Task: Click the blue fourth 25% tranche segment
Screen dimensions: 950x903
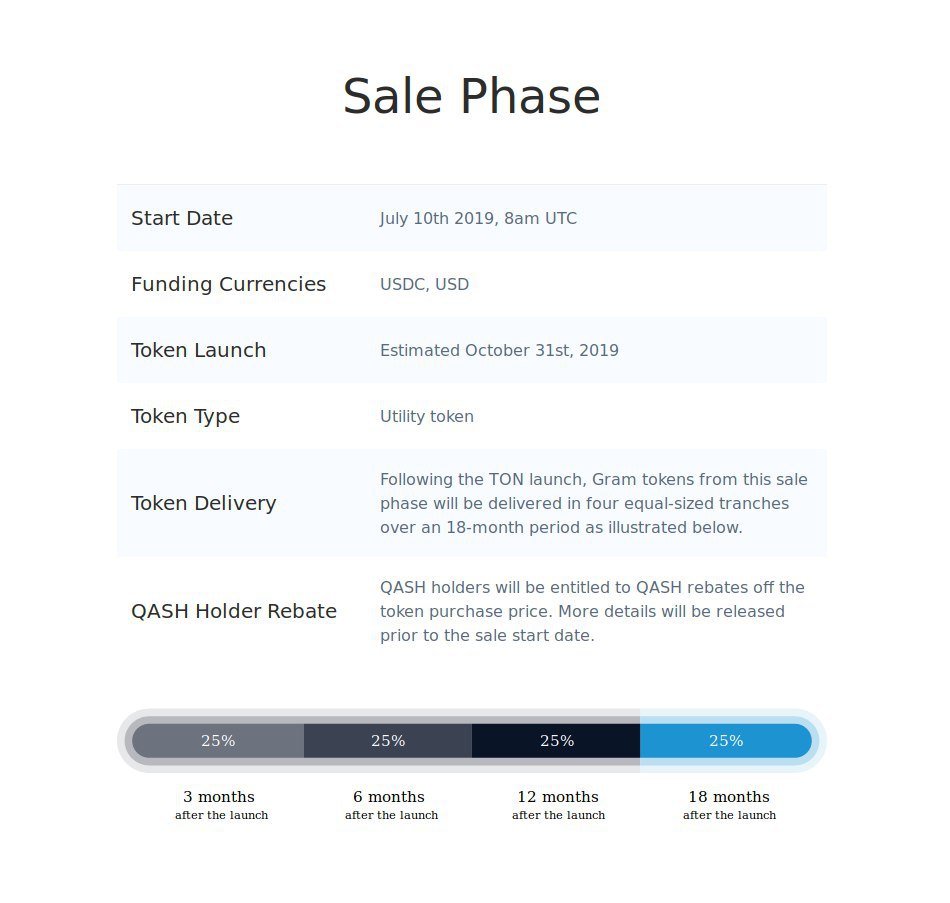Action: pos(726,741)
